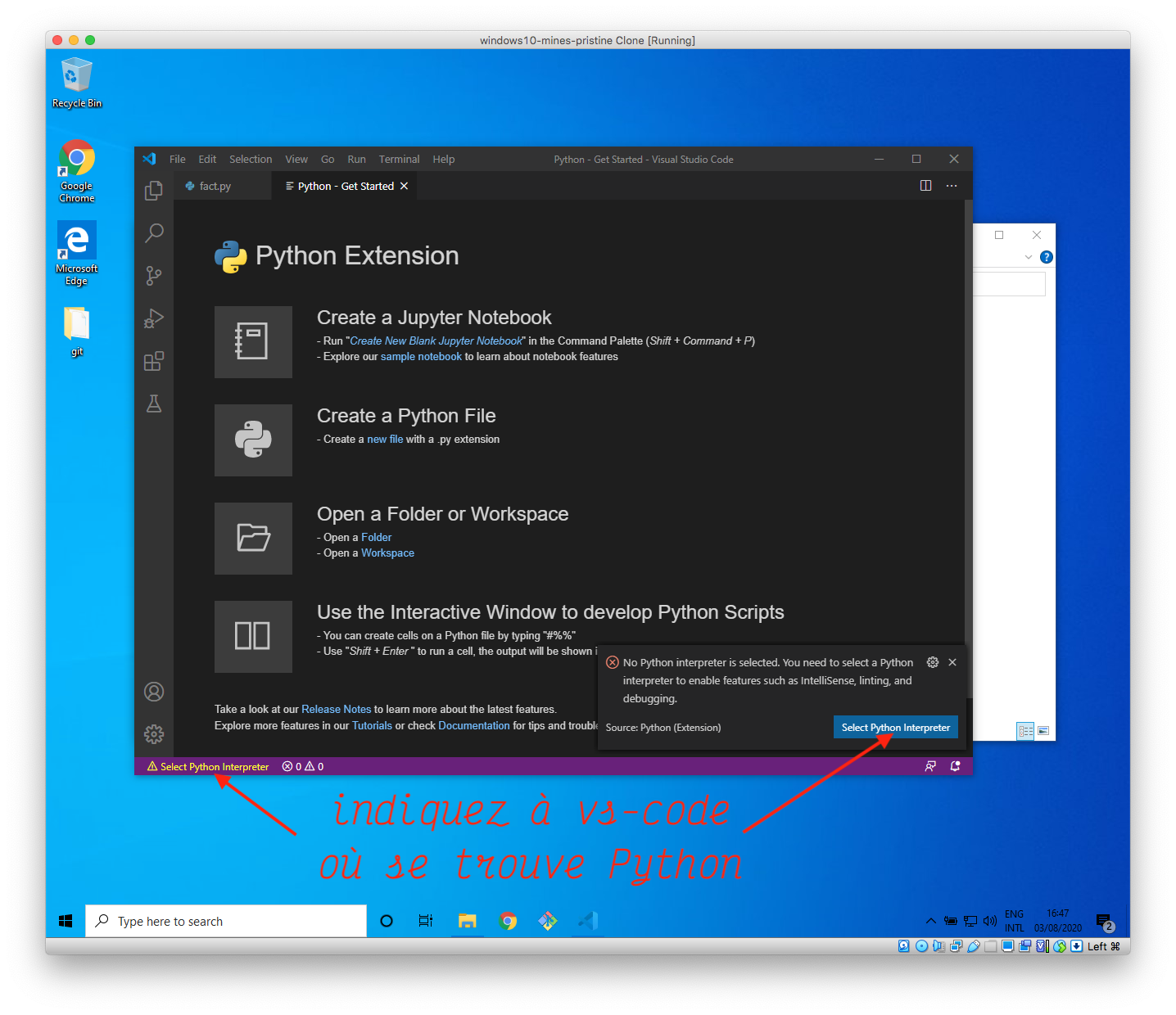The image size is (1176, 1015).
Task: Open the editor More Actions ellipsis
Action: click(x=952, y=186)
